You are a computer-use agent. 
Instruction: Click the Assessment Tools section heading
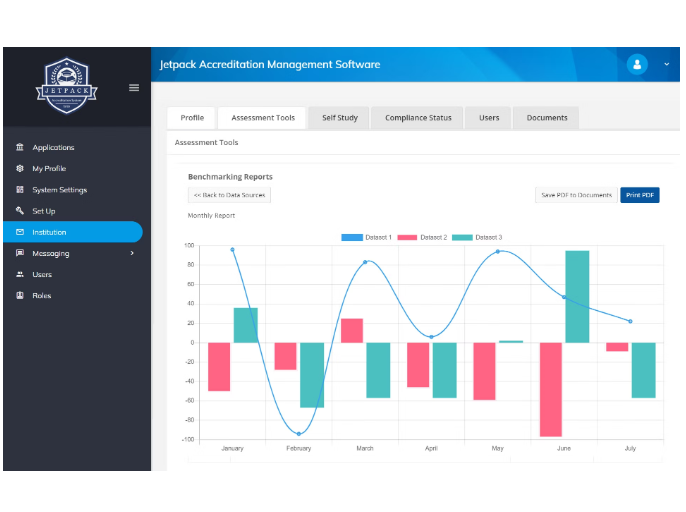206,142
